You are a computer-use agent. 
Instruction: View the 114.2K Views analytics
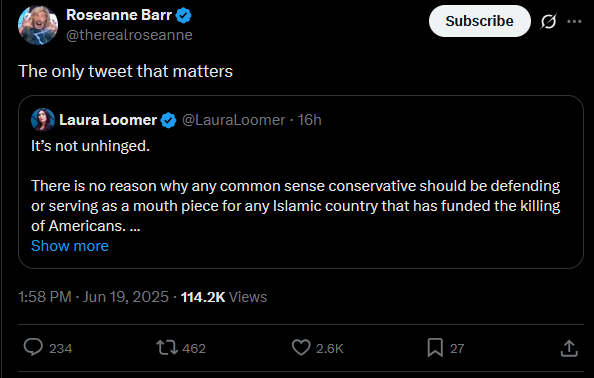pyautogui.click(x=224, y=297)
